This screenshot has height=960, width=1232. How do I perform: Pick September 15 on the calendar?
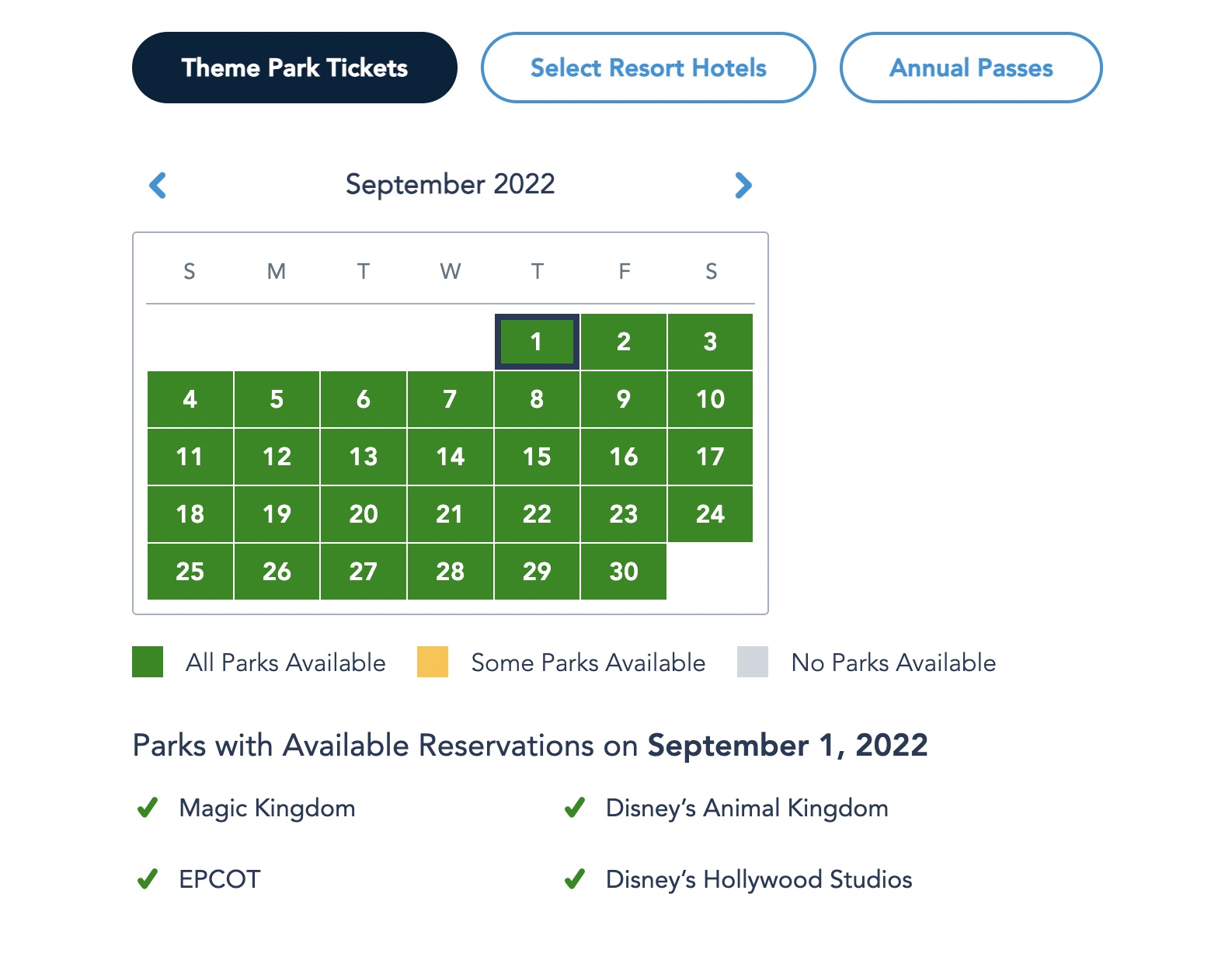click(x=537, y=457)
